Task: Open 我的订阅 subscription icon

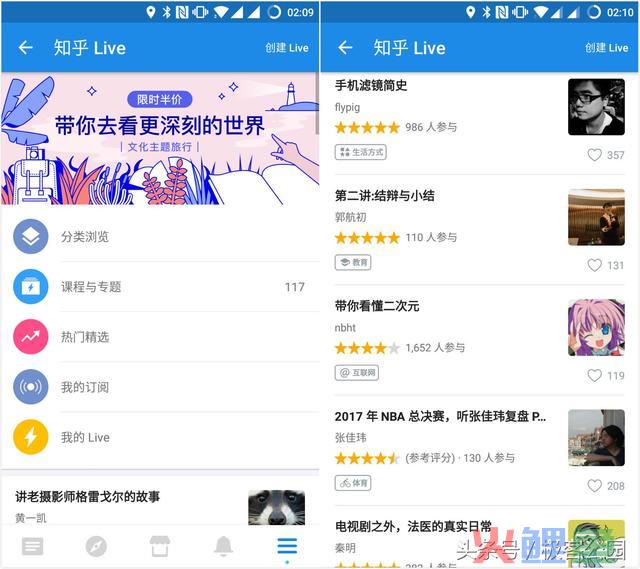Action: click(x=31, y=387)
